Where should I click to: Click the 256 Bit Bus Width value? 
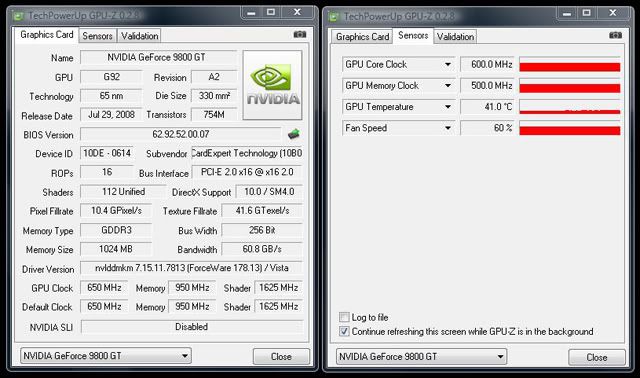pyautogui.click(x=262, y=230)
